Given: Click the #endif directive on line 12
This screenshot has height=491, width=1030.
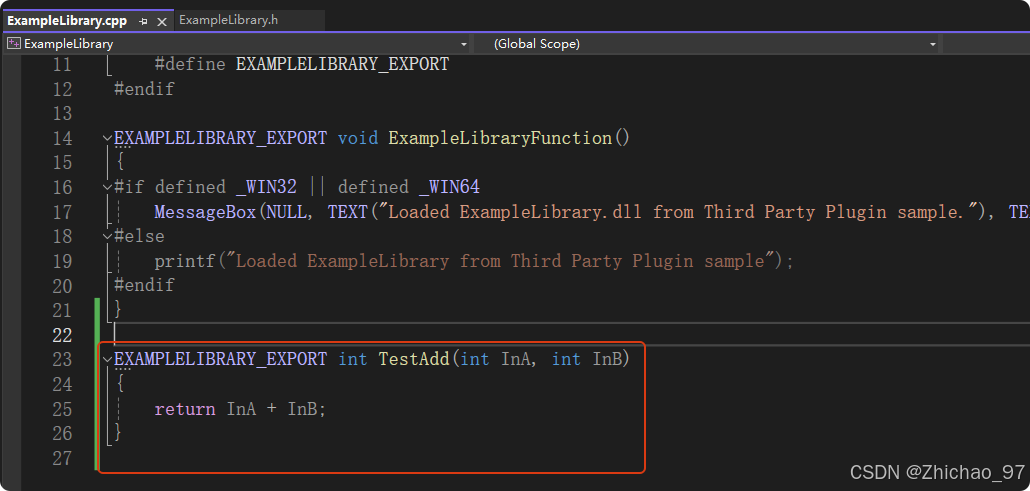Looking at the screenshot, I should pos(144,89).
